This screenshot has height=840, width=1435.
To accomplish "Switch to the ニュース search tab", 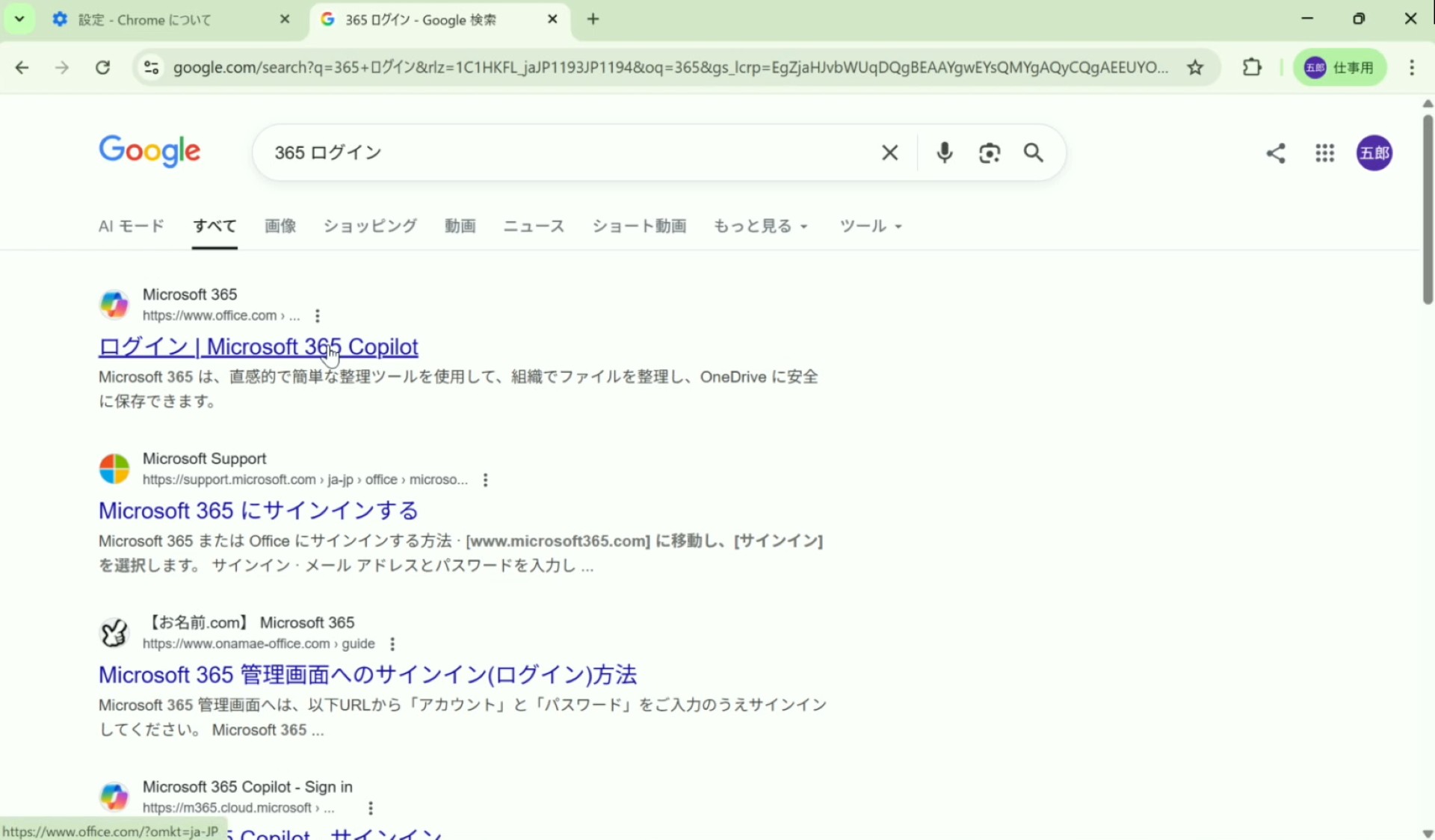I will 534,226.
